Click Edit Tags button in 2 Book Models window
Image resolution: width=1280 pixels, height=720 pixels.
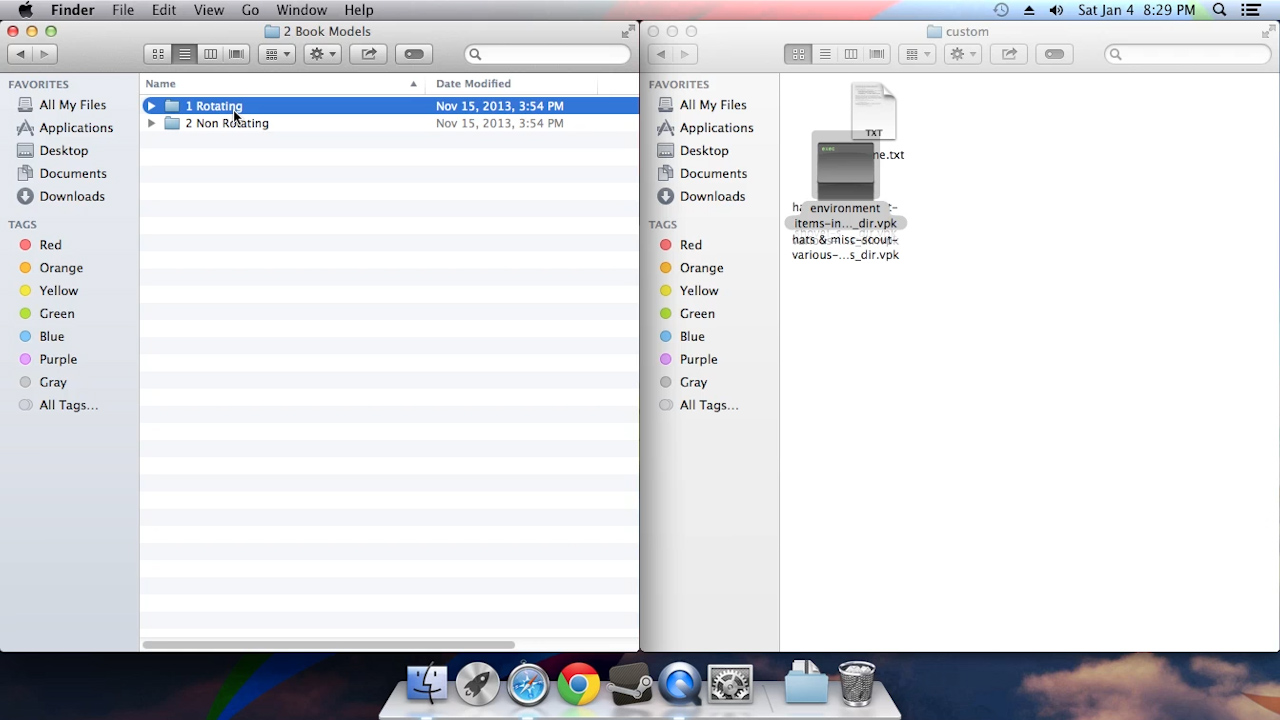[x=414, y=54]
